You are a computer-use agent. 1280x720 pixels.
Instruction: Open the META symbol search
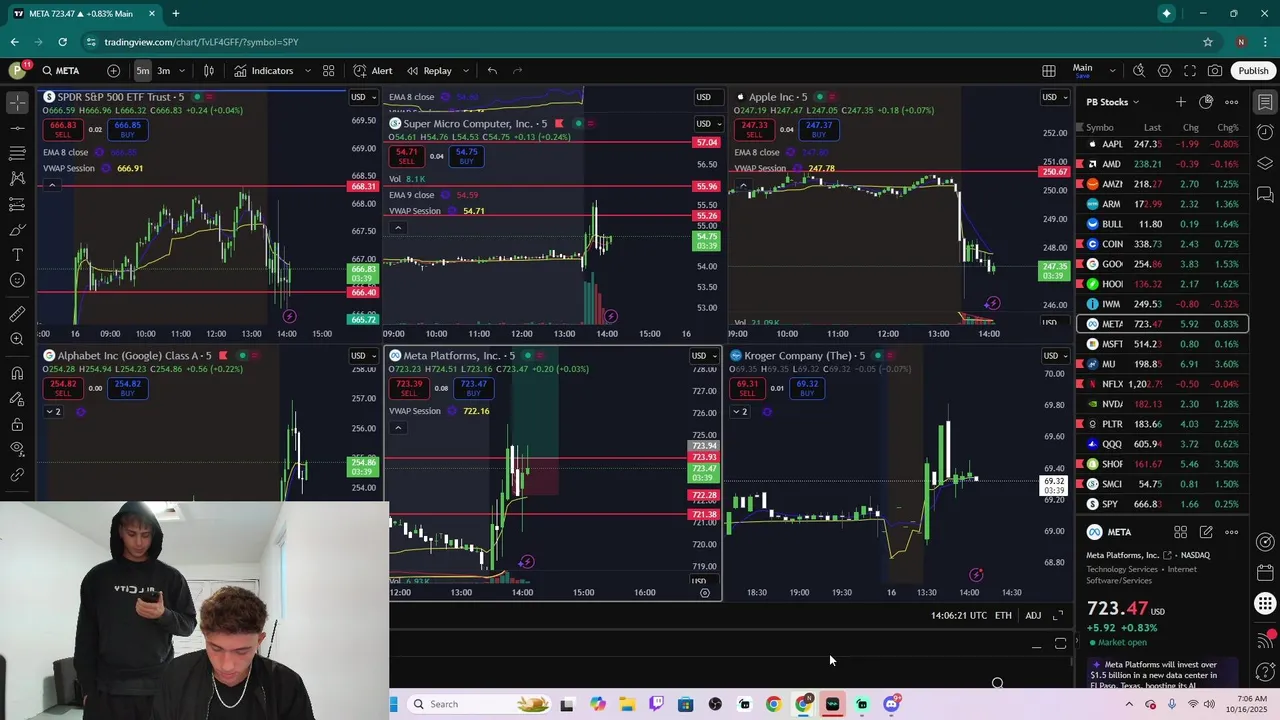[x=61, y=71]
